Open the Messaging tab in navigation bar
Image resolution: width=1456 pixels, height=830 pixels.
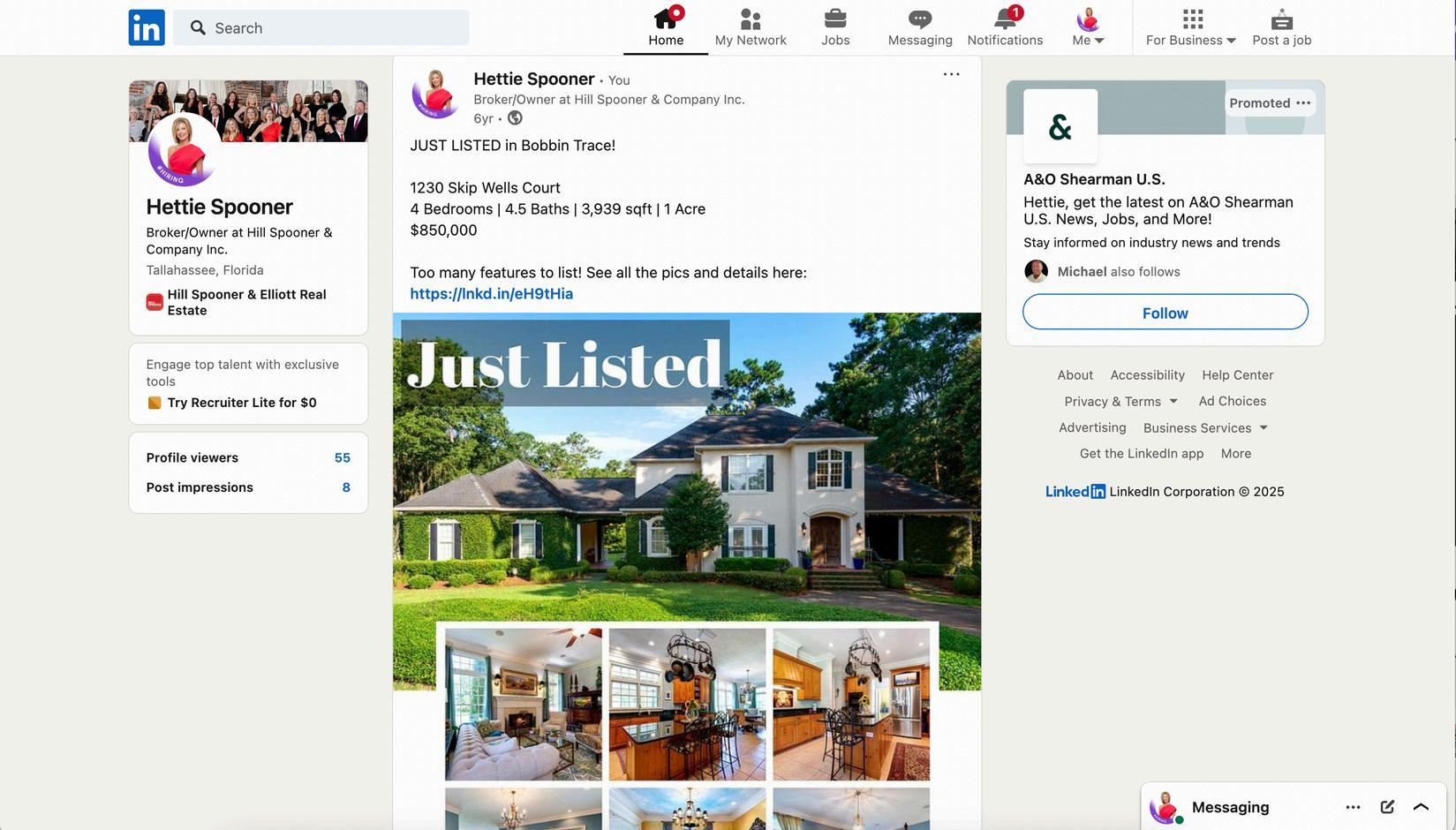[x=920, y=27]
